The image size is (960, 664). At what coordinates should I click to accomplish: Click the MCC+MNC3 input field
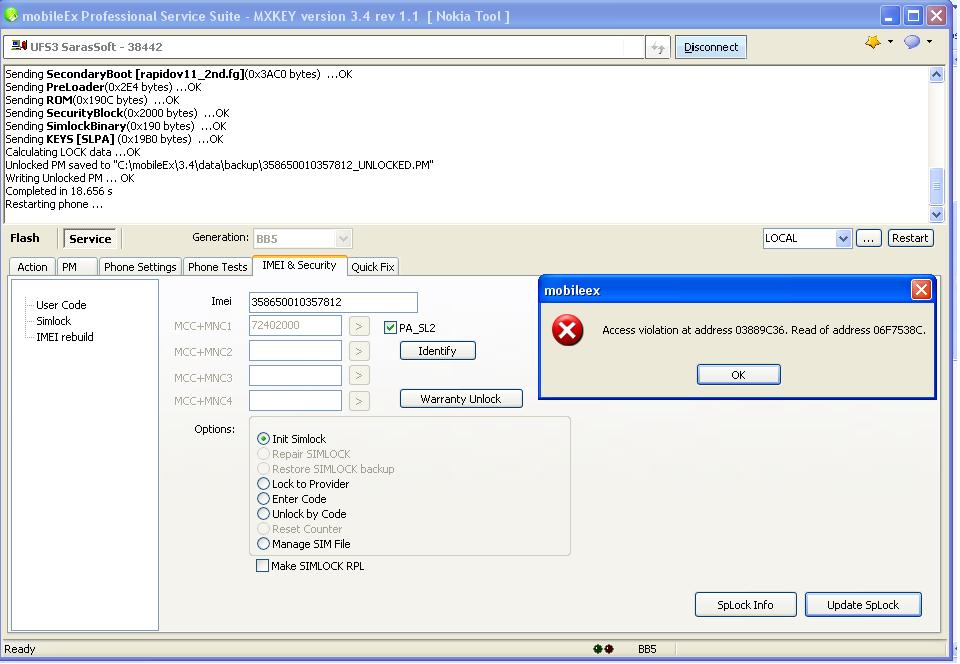click(x=296, y=375)
